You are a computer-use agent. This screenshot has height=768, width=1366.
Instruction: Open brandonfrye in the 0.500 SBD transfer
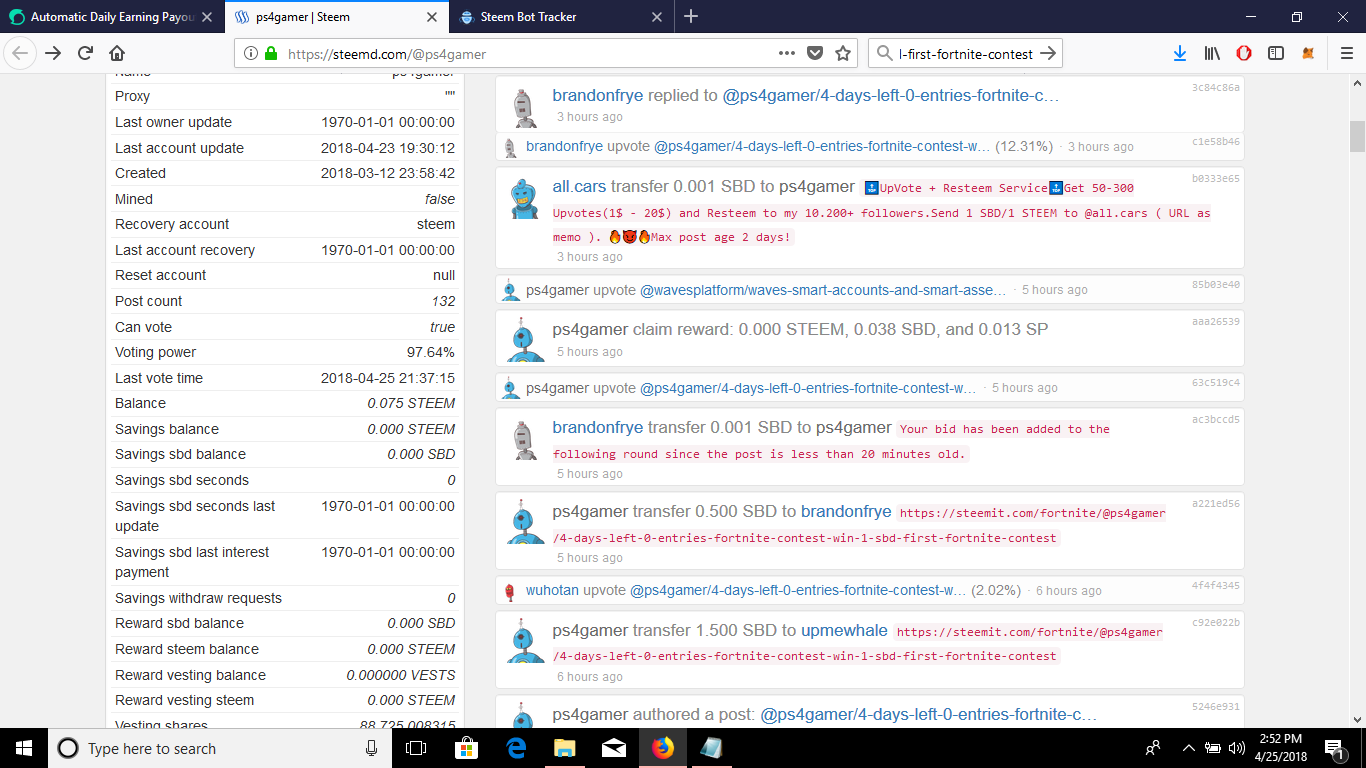[x=846, y=512]
